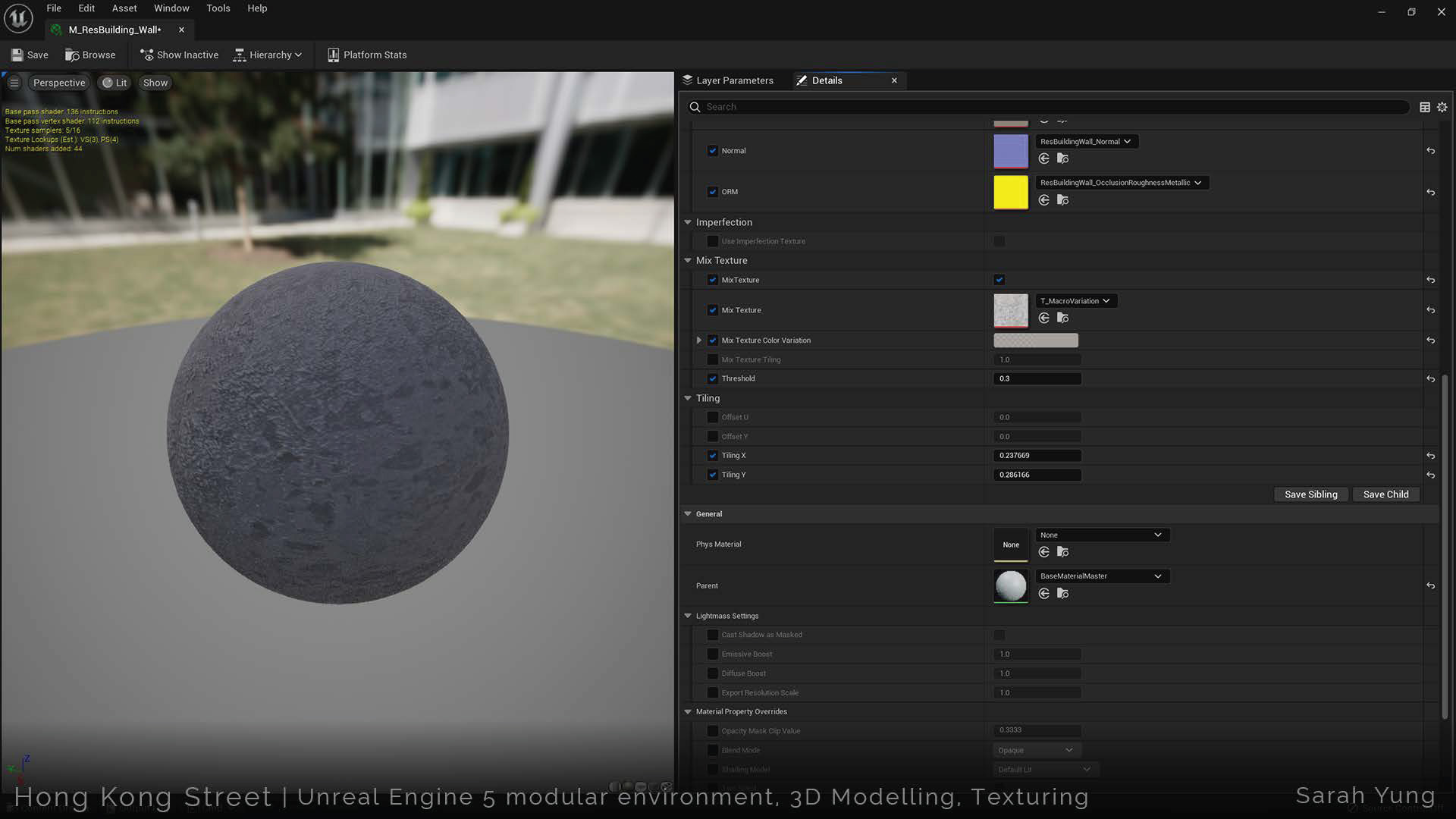This screenshot has width=1456, height=819.
Task: Click the Save toolbar button
Action: (x=30, y=55)
